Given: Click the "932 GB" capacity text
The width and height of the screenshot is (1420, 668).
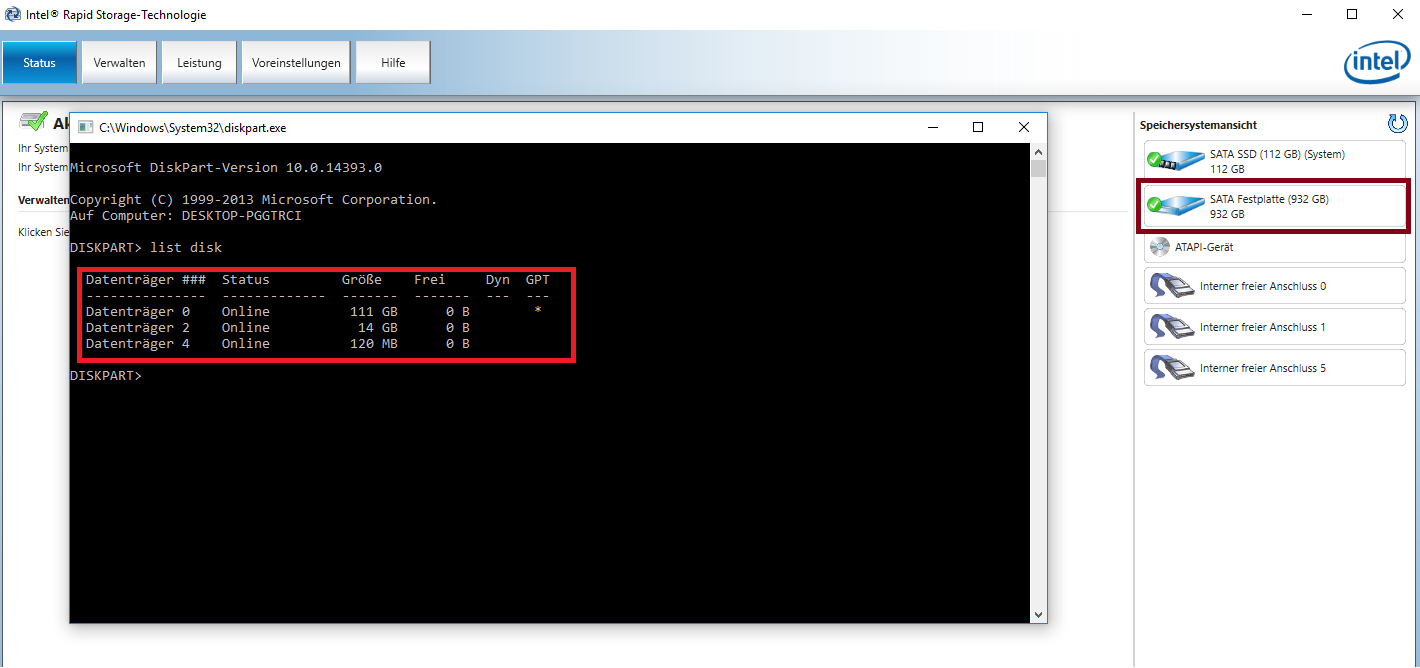Looking at the screenshot, I should [x=1227, y=214].
